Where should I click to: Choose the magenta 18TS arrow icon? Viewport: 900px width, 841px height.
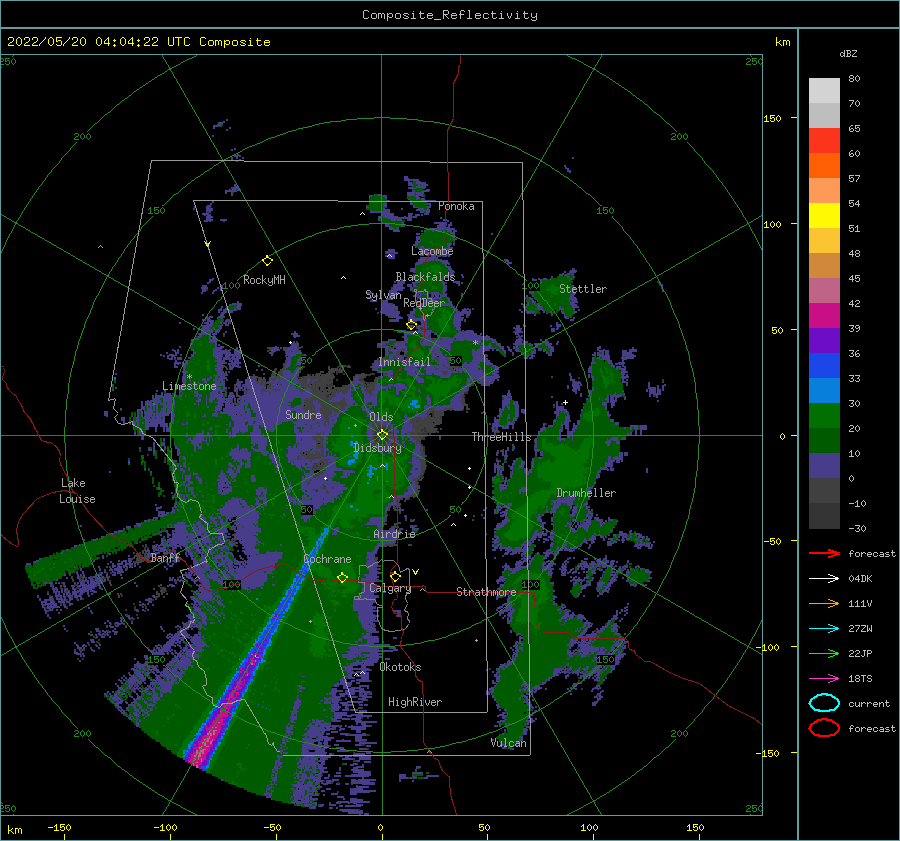(x=824, y=679)
